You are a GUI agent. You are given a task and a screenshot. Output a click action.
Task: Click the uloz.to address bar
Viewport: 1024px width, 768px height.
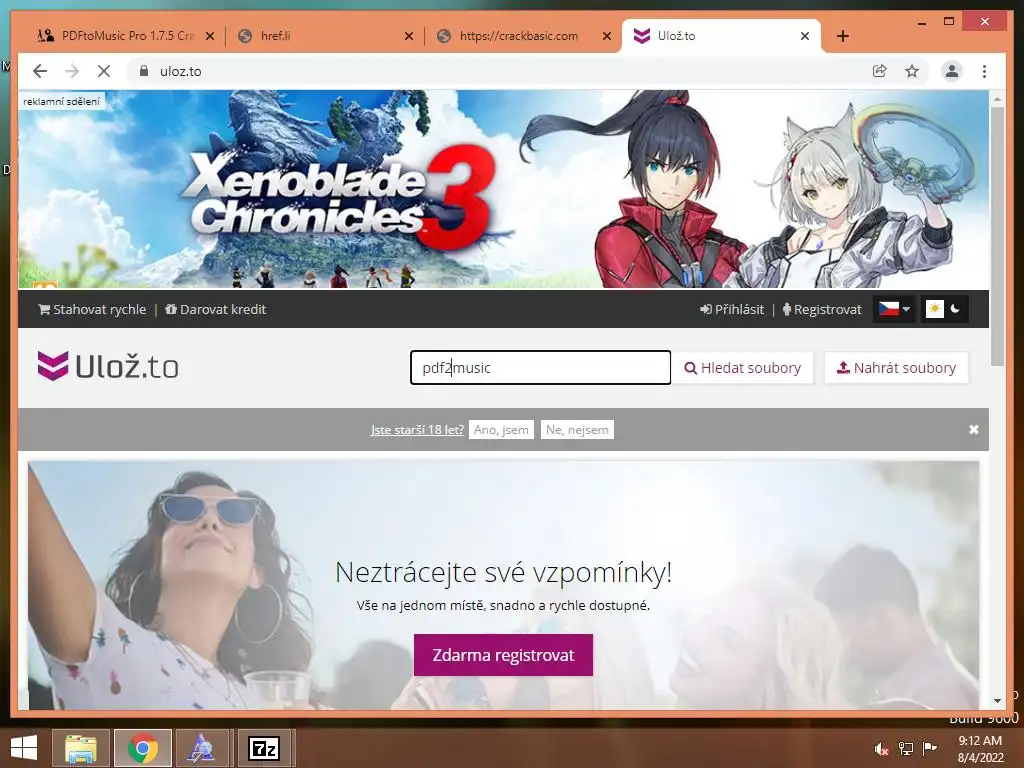pyautogui.click(x=496, y=71)
